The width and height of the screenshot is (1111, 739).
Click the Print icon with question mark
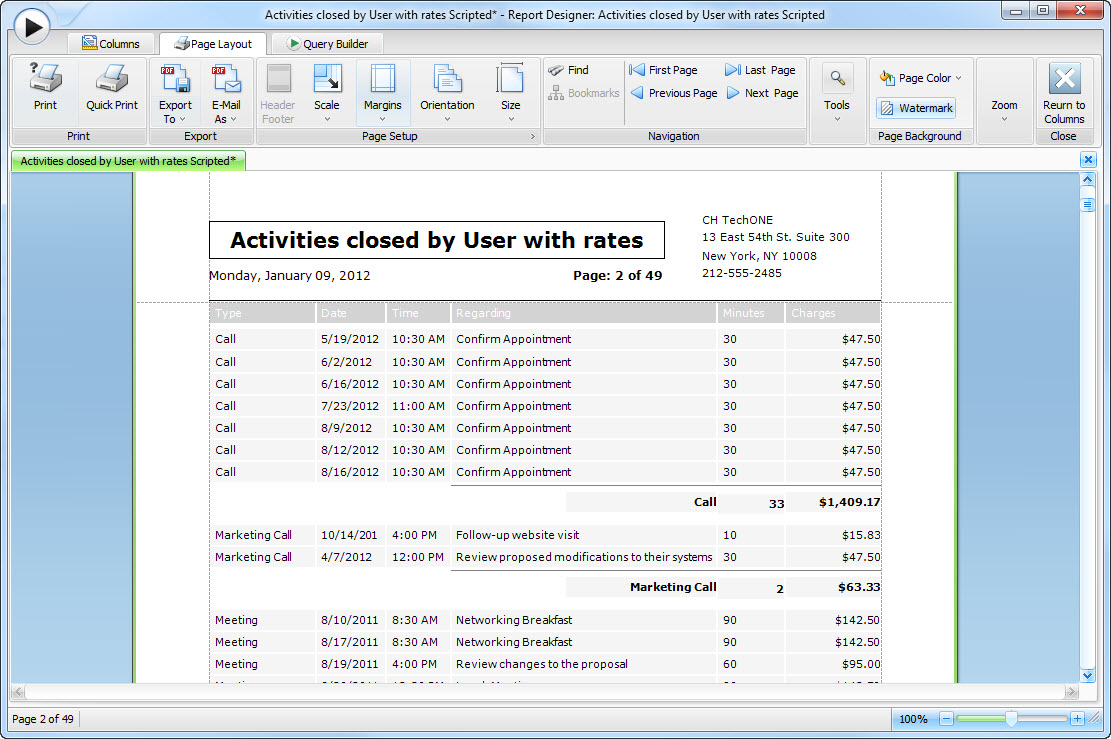click(45, 78)
